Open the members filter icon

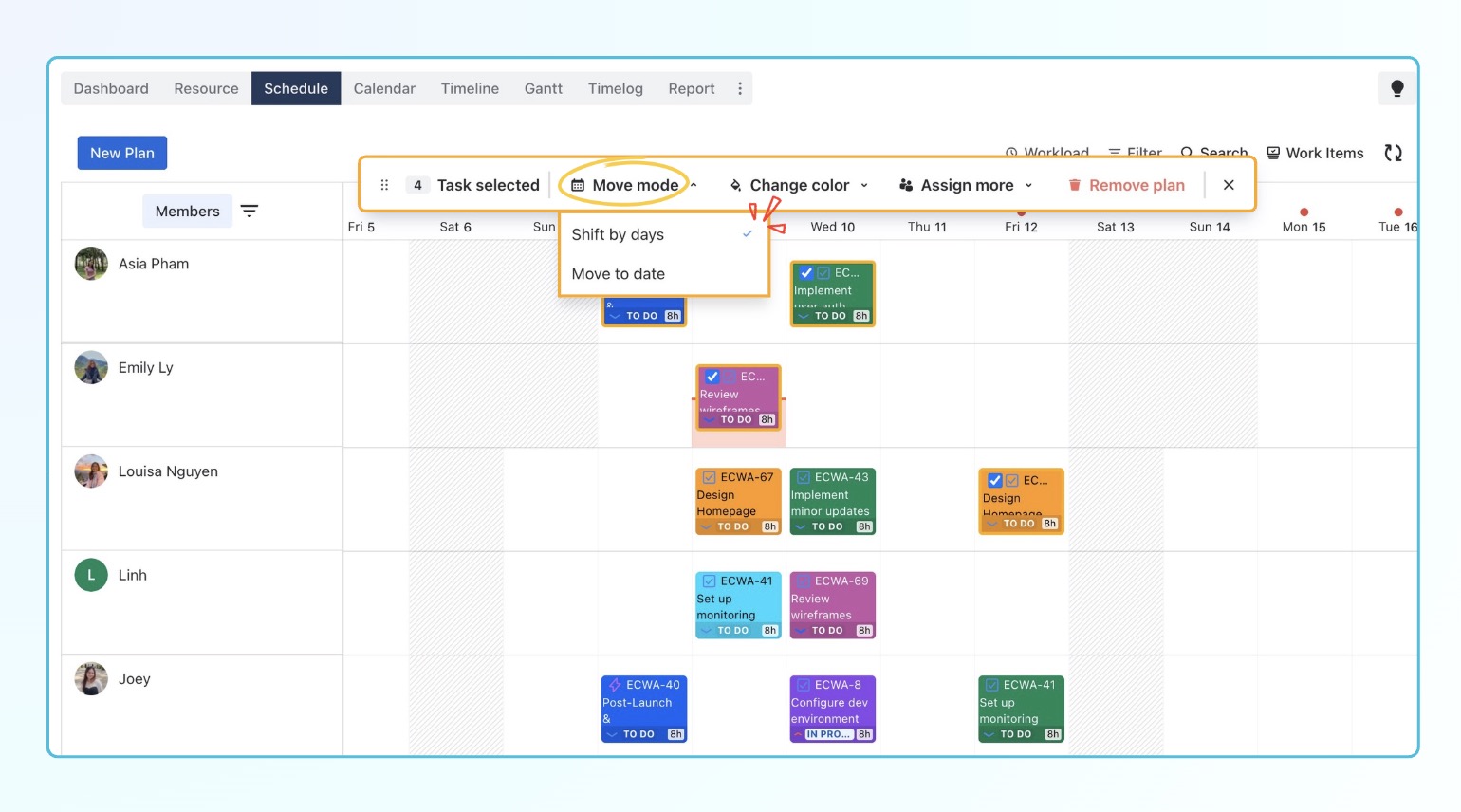coord(250,211)
